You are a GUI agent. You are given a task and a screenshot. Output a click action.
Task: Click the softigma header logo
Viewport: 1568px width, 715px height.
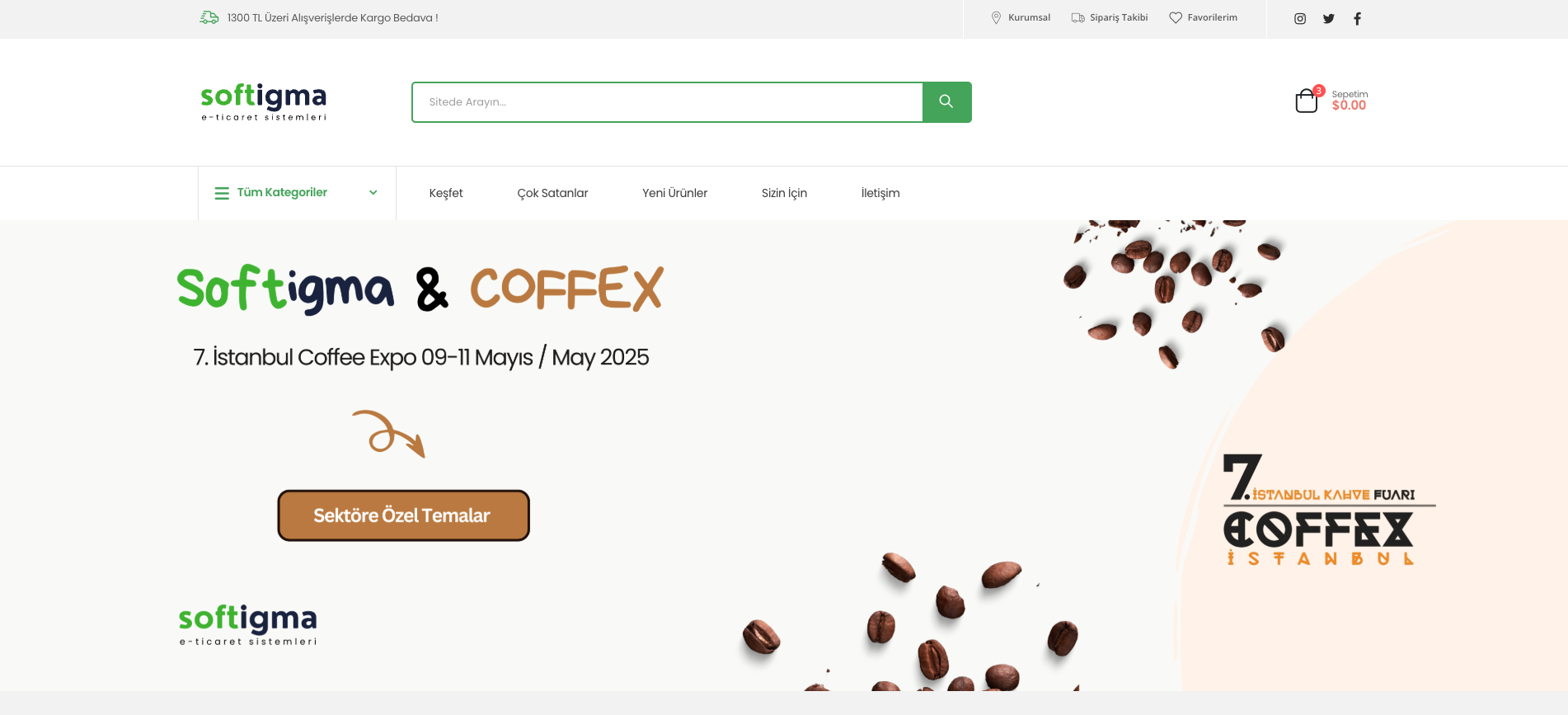tap(264, 101)
